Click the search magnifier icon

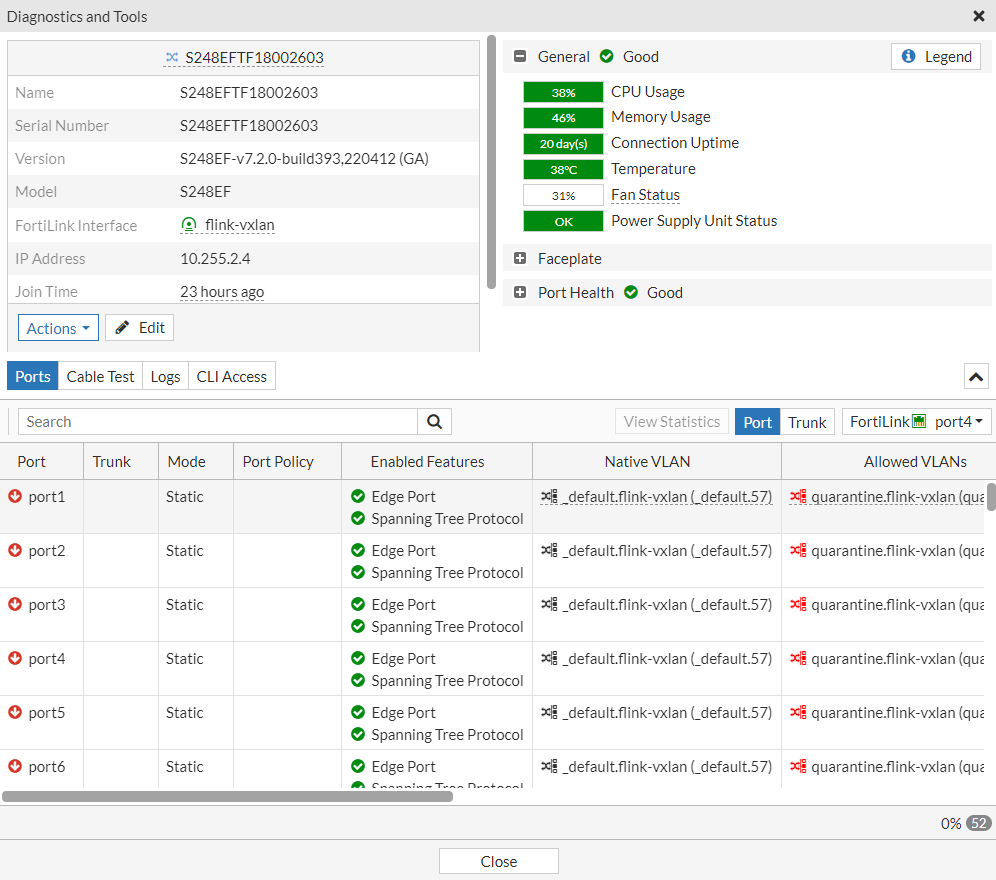click(x=434, y=421)
